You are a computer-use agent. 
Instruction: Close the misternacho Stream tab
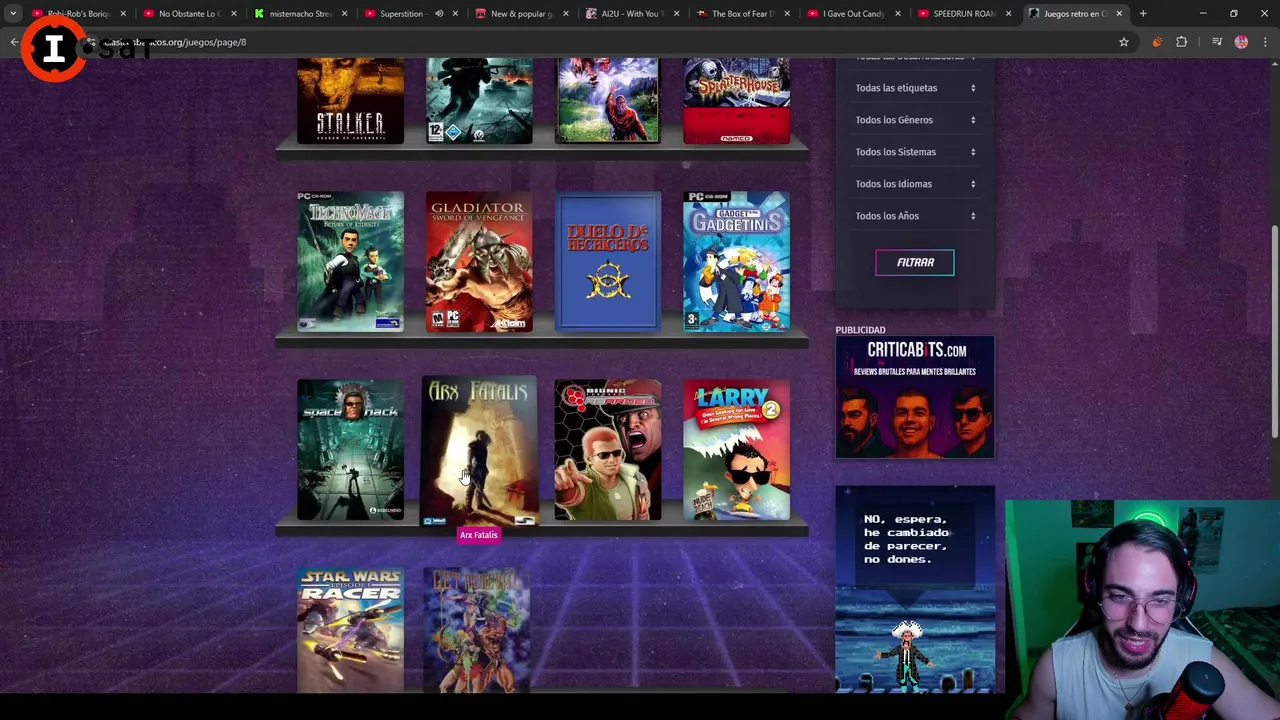point(344,14)
